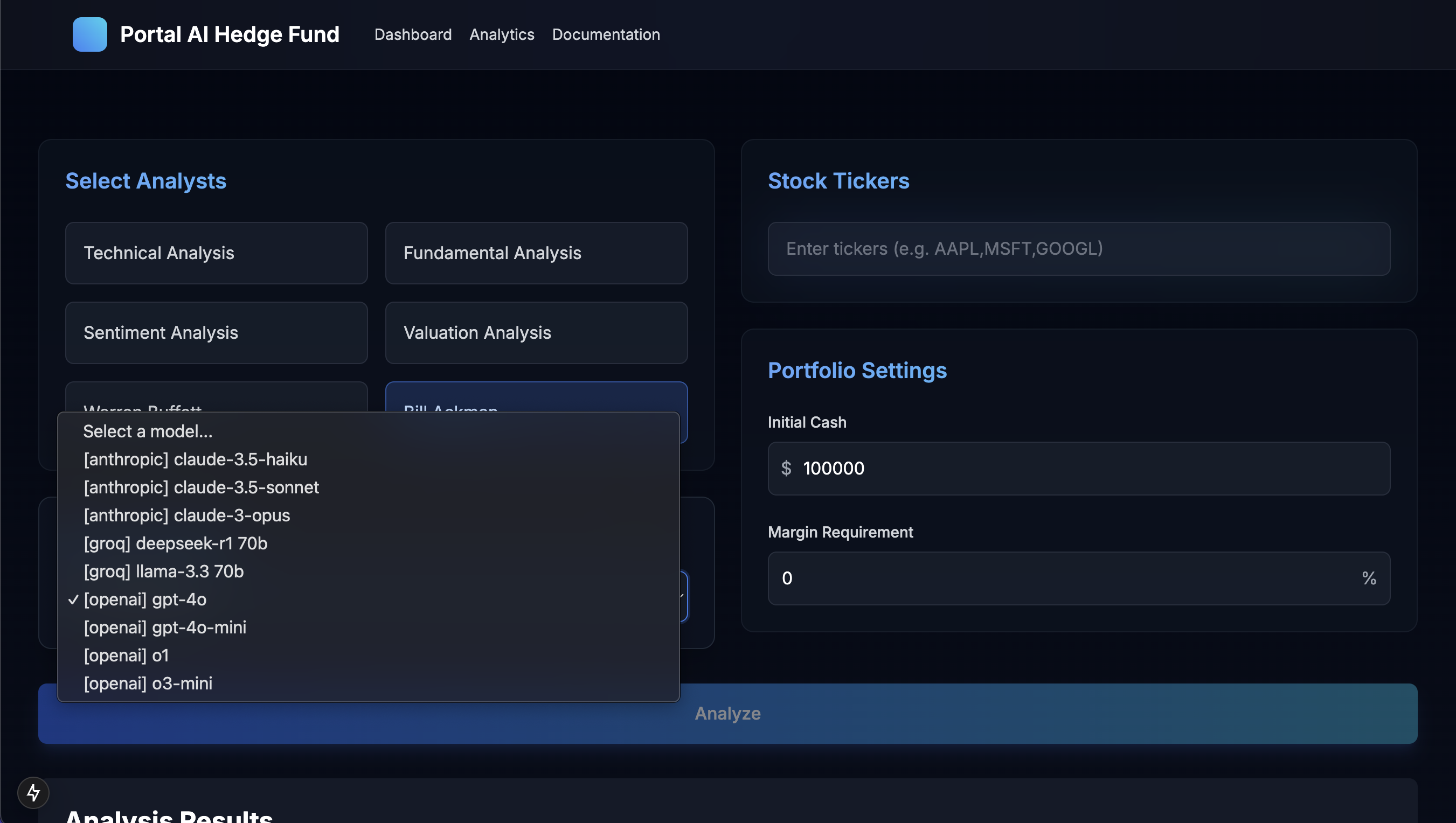This screenshot has height=823, width=1456.
Task: Open the Dashboard nav link
Action: tap(413, 34)
